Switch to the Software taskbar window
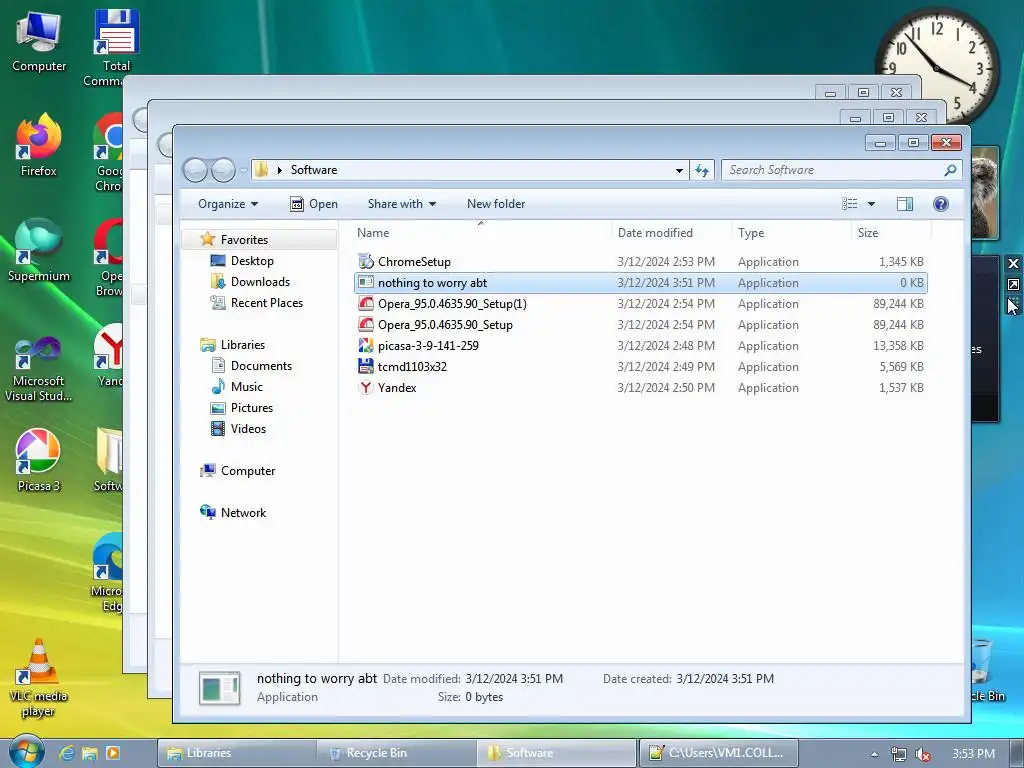The width and height of the screenshot is (1024, 768). pos(556,753)
